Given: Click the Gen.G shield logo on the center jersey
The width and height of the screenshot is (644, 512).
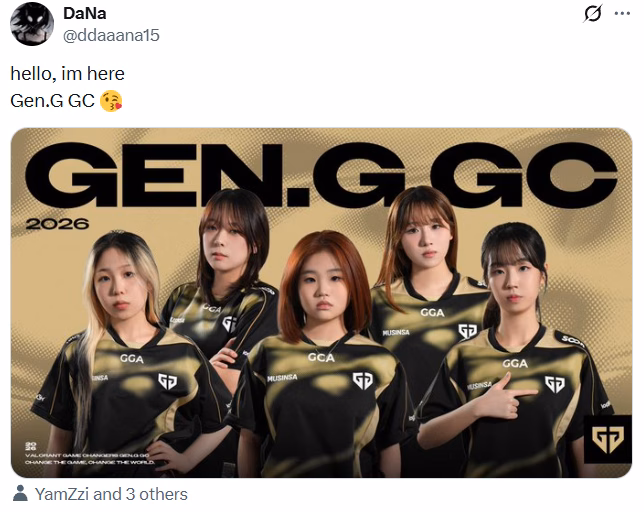Looking at the screenshot, I should (x=363, y=381).
